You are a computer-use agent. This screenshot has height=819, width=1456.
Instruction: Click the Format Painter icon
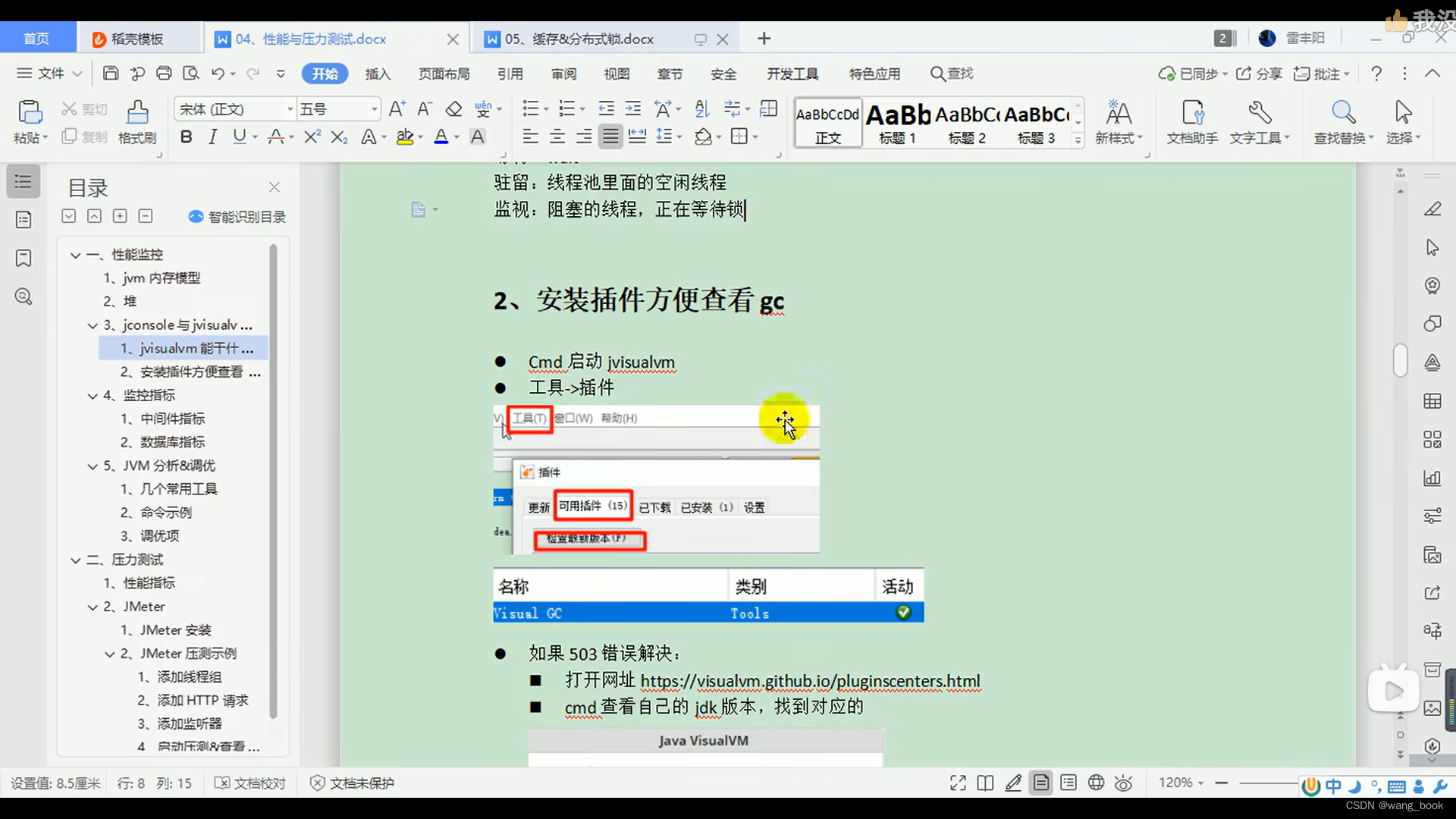[137, 121]
